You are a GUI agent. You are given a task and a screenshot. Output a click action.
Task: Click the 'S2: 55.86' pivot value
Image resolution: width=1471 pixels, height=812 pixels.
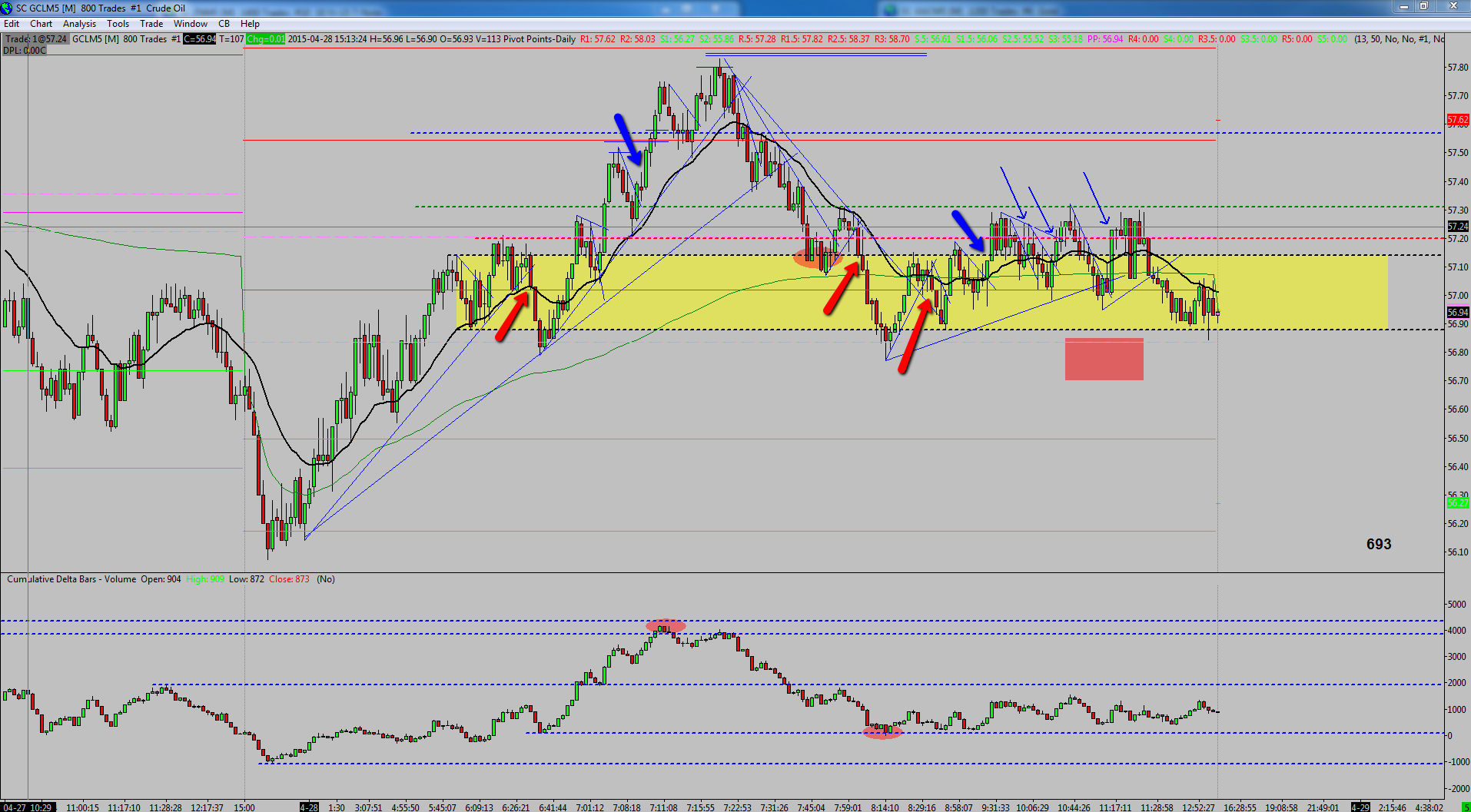point(717,39)
